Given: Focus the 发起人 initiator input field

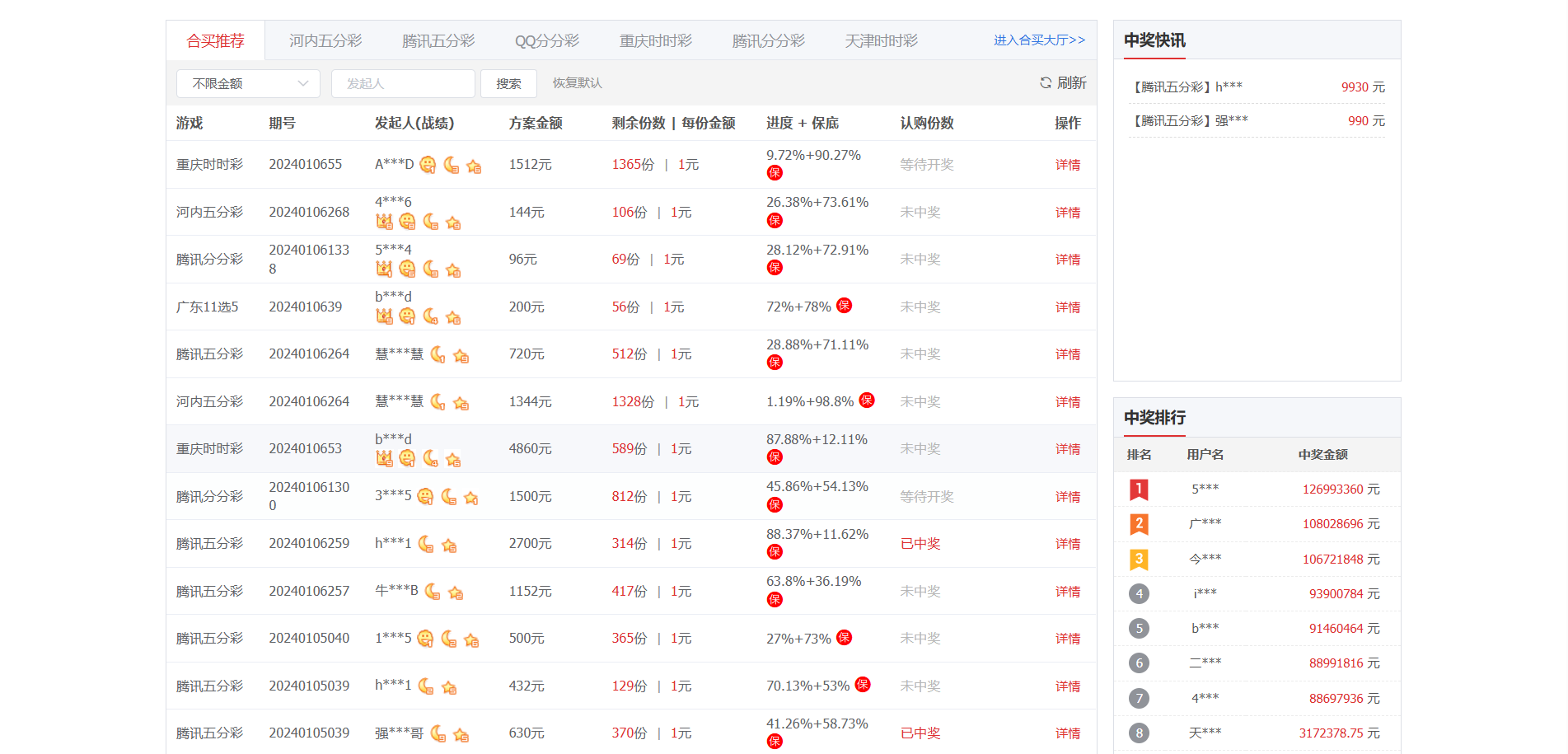Looking at the screenshot, I should pos(403,83).
